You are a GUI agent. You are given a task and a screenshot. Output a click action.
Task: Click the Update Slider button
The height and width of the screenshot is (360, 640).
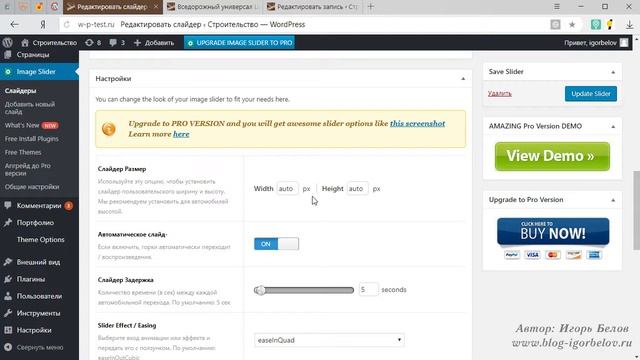point(591,93)
